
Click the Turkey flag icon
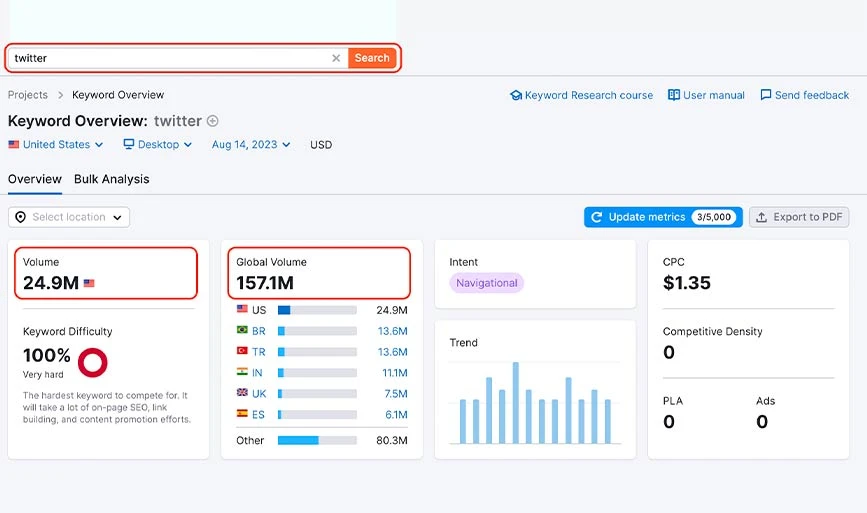(x=242, y=350)
